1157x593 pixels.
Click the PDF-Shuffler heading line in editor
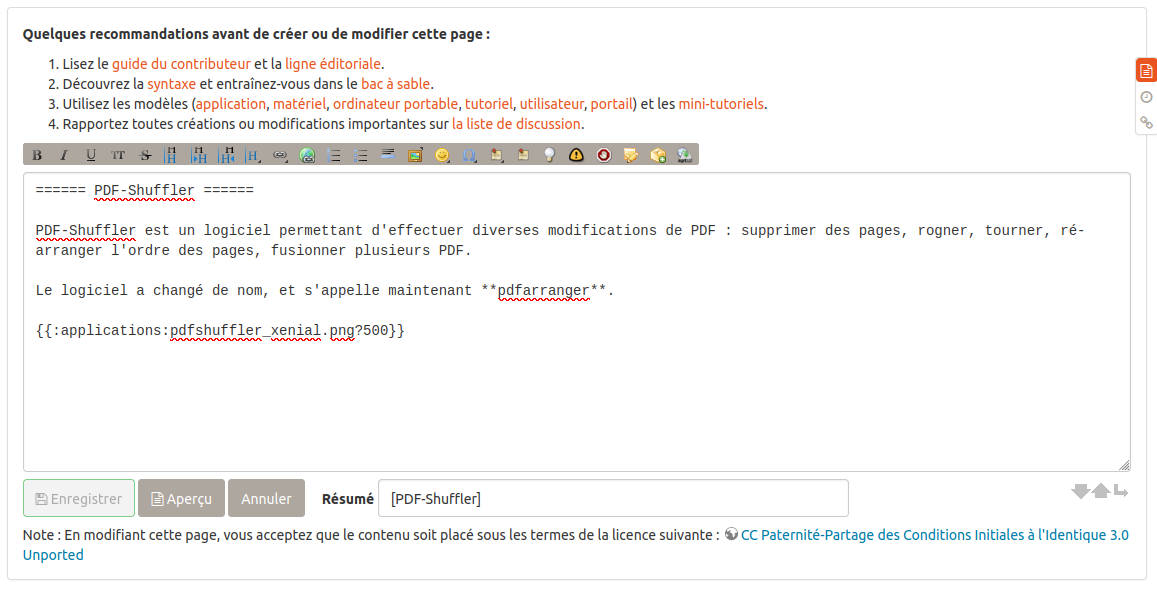point(145,190)
